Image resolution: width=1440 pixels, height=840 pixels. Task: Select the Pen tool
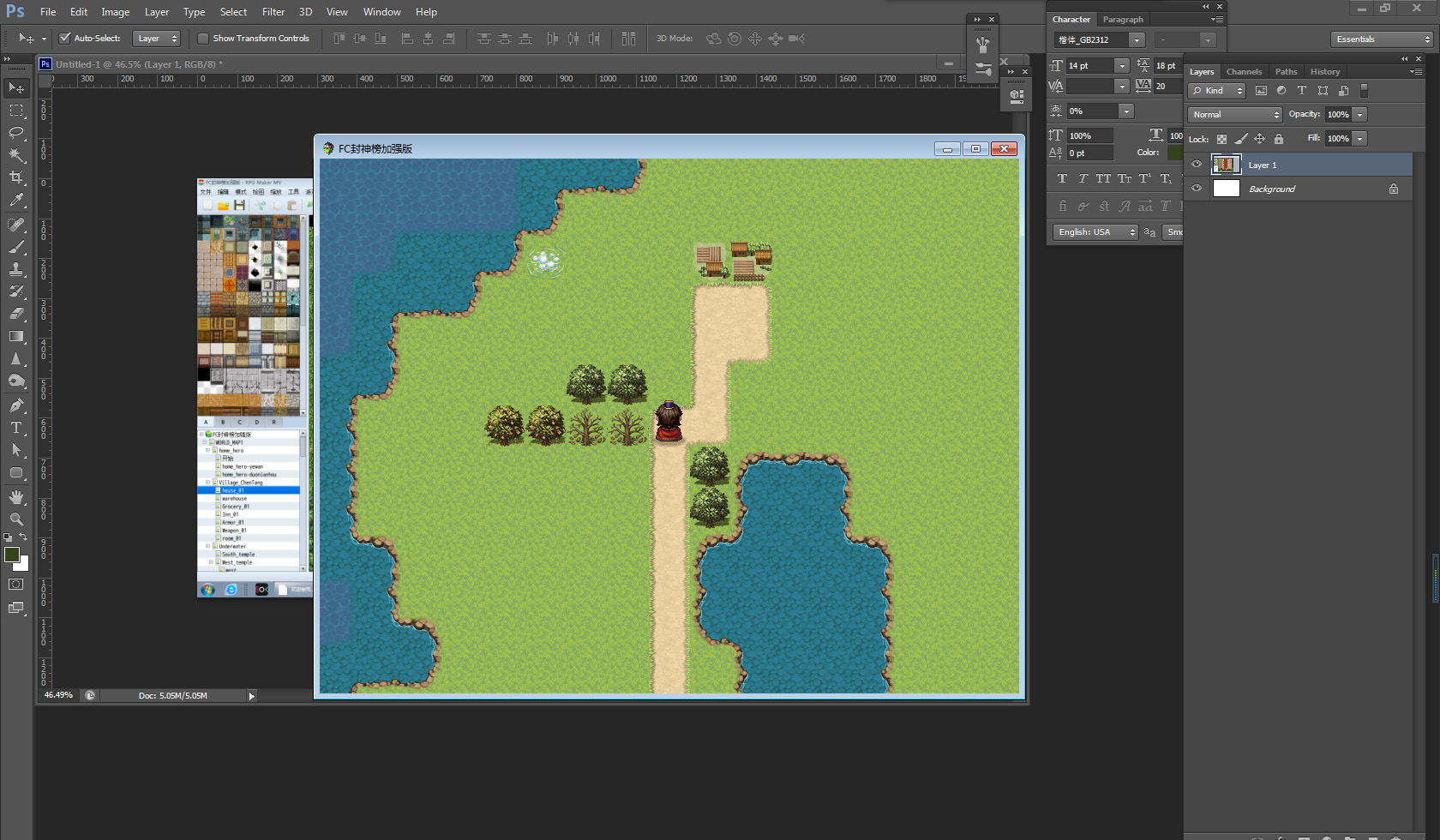pyautogui.click(x=16, y=405)
